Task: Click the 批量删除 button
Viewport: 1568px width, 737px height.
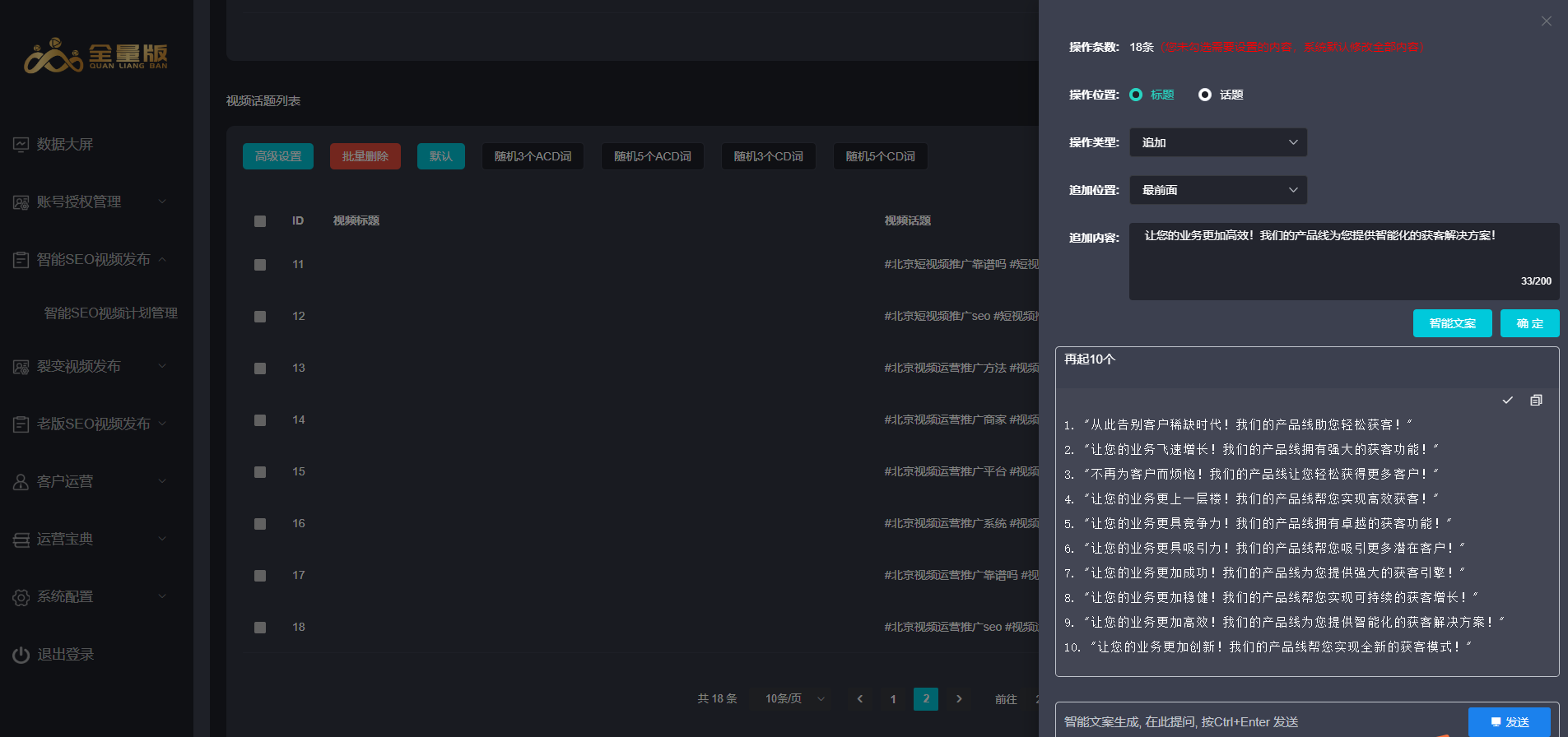Action: 365,156
